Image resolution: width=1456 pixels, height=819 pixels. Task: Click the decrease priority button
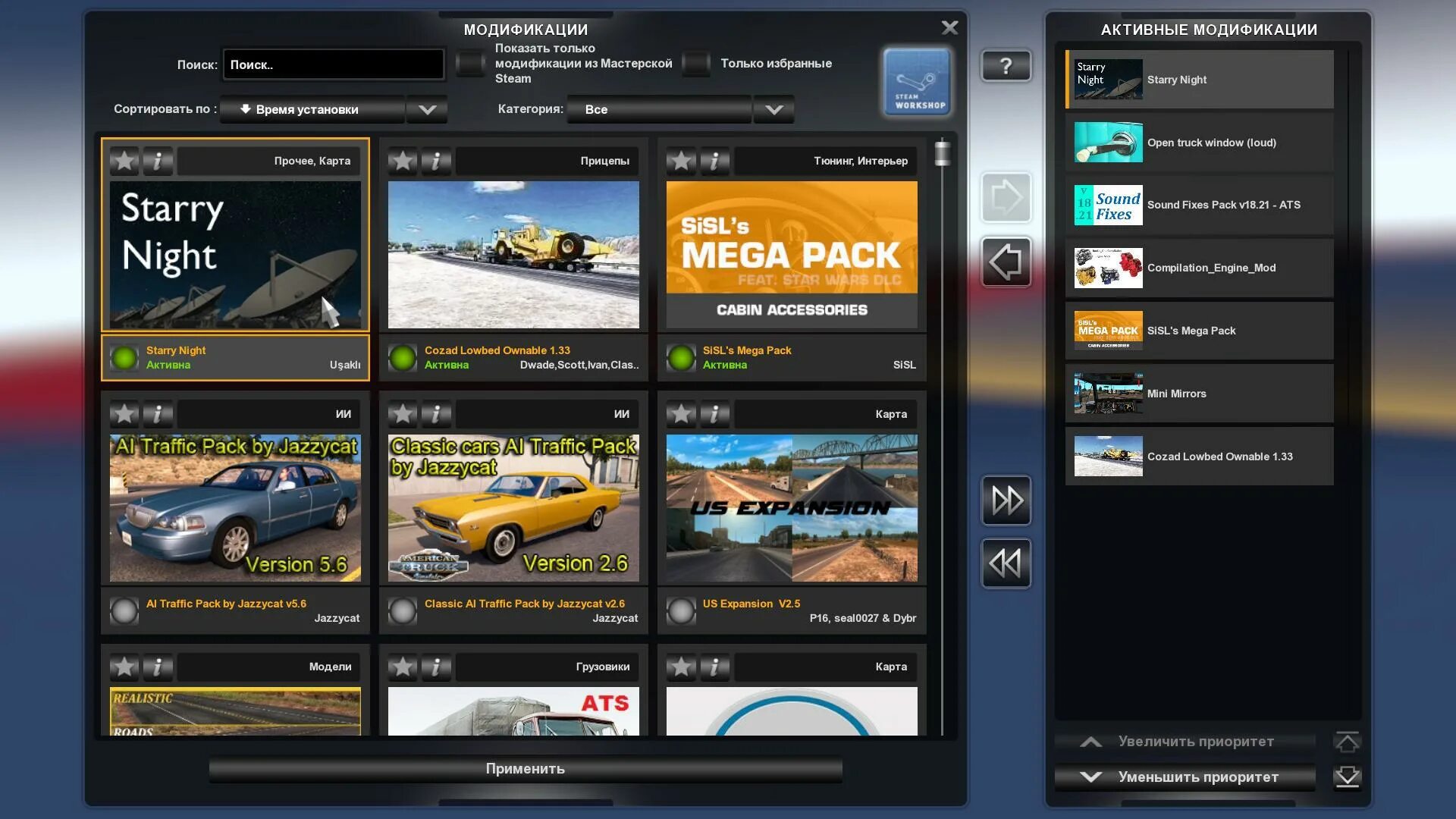pyautogui.click(x=1185, y=777)
